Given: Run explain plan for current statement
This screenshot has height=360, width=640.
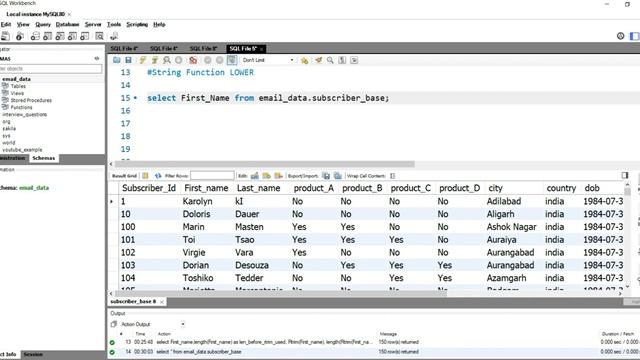Looking at the screenshot, I should click(x=167, y=60).
